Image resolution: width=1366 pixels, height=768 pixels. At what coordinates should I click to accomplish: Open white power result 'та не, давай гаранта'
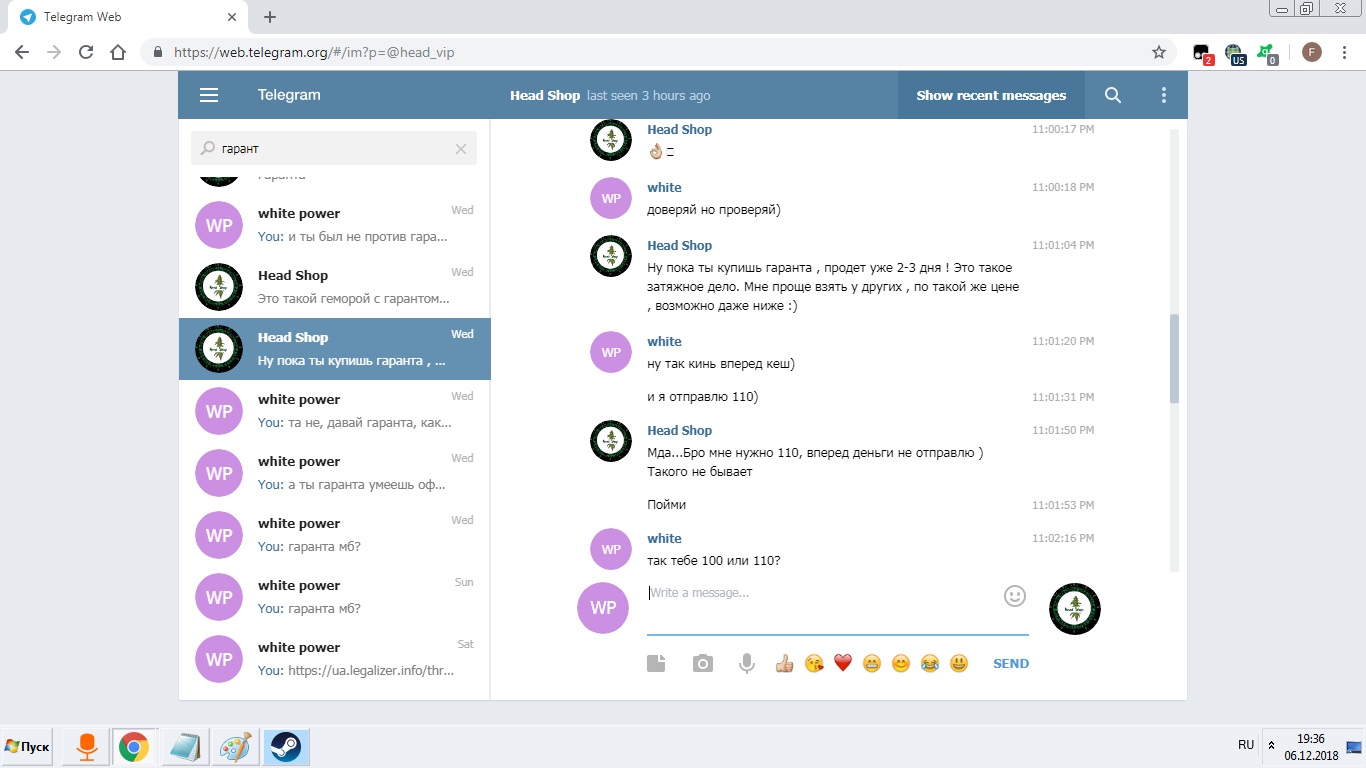pyautogui.click(x=335, y=411)
